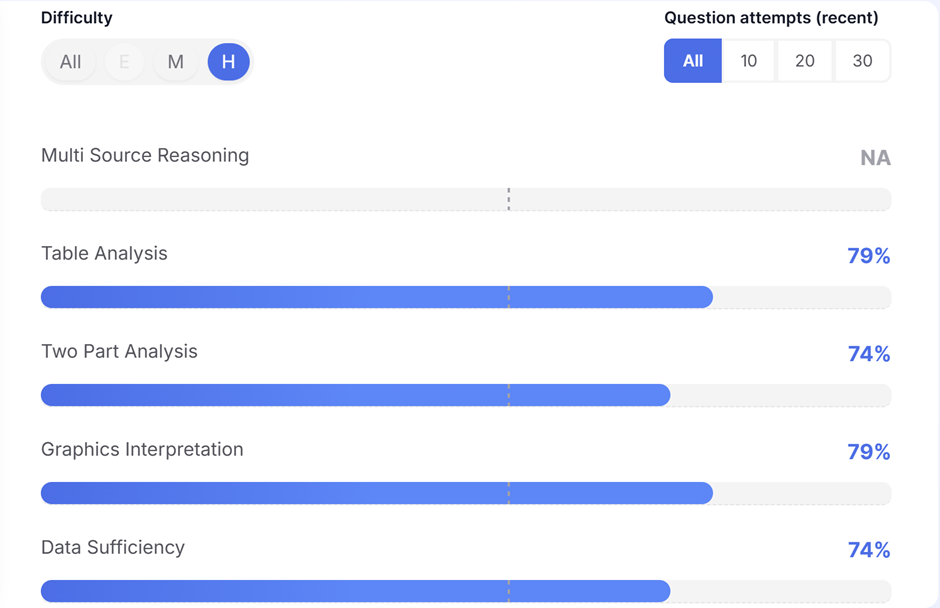Open the Table Analysis category label

pos(104,253)
